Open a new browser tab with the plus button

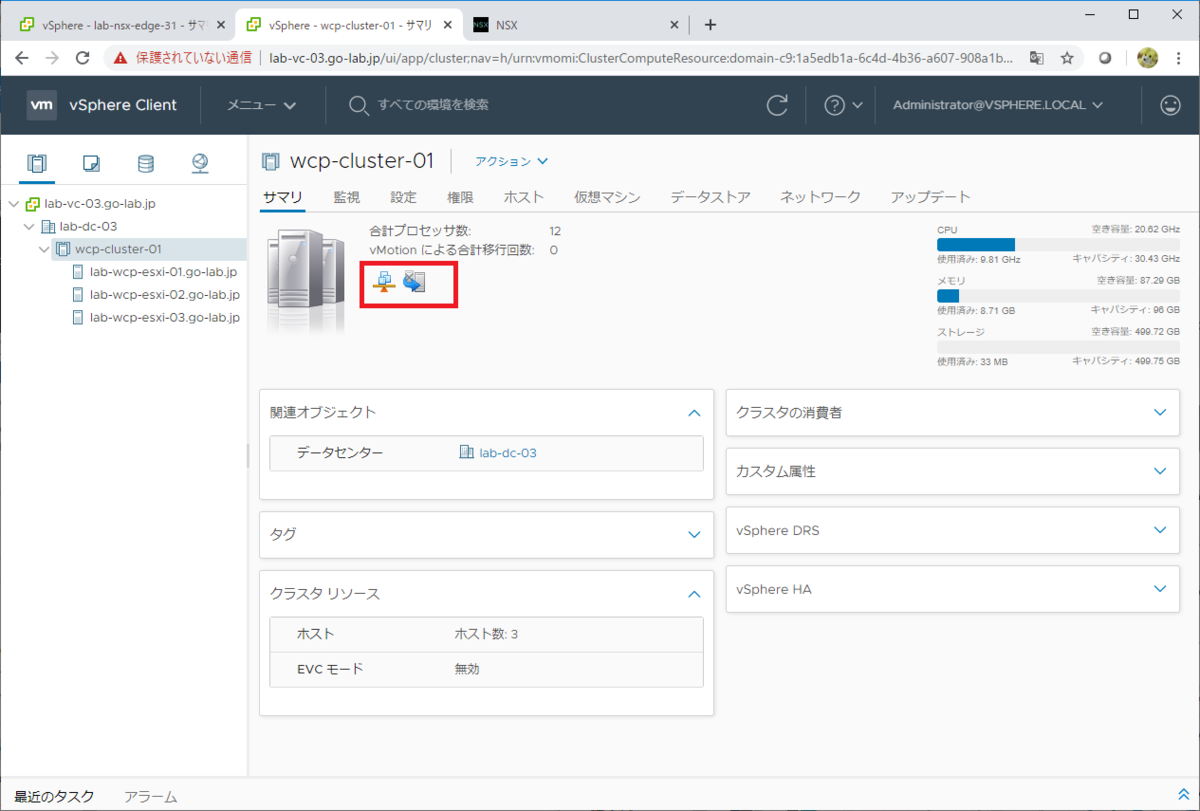coord(710,24)
